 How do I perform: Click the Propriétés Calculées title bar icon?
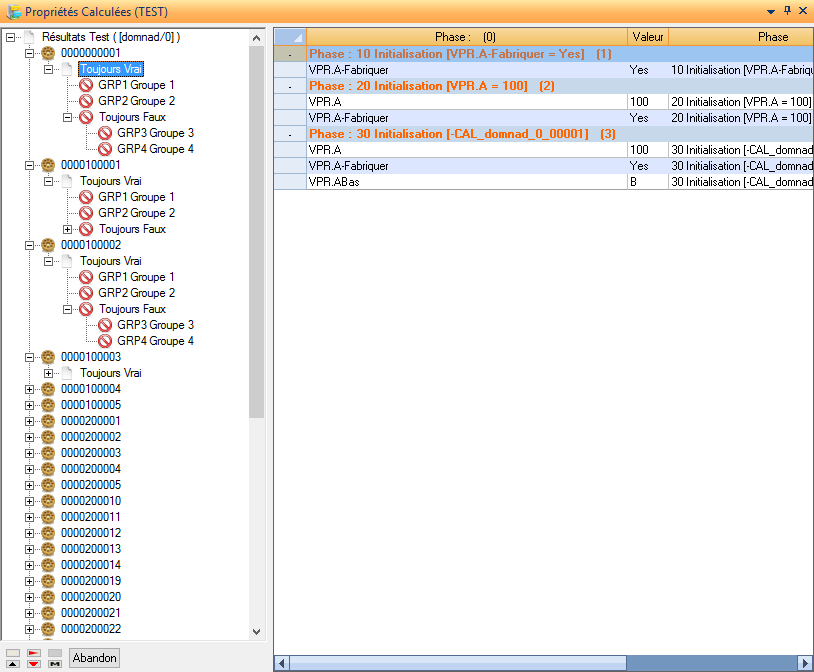click(x=13, y=11)
